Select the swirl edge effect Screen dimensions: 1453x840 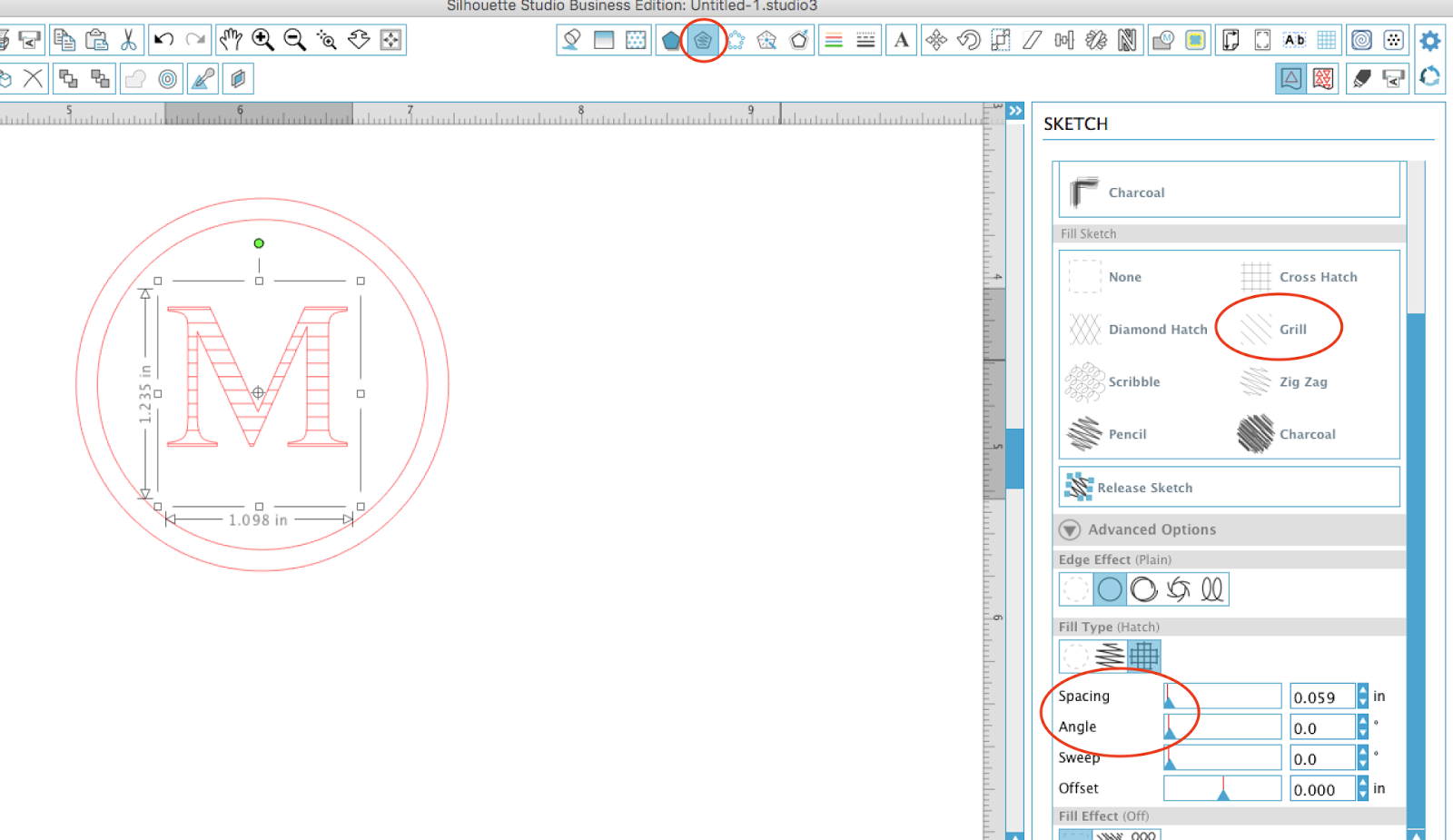[x=1178, y=589]
